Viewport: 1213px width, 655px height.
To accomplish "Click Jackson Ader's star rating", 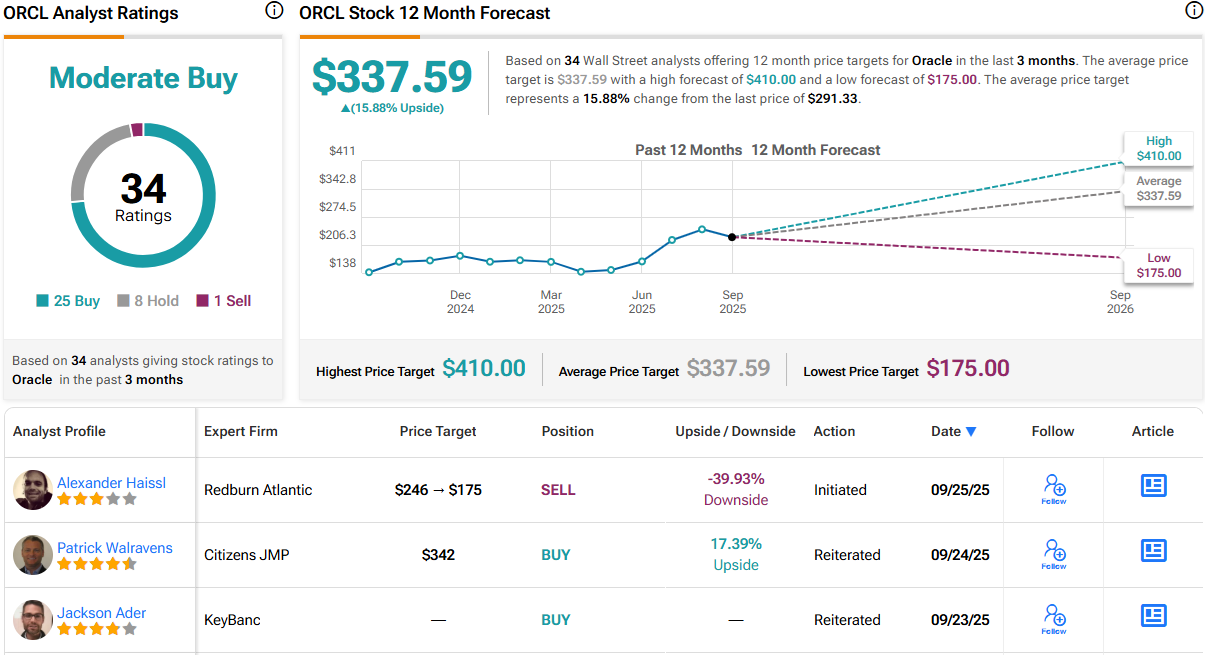I will click(x=96, y=629).
